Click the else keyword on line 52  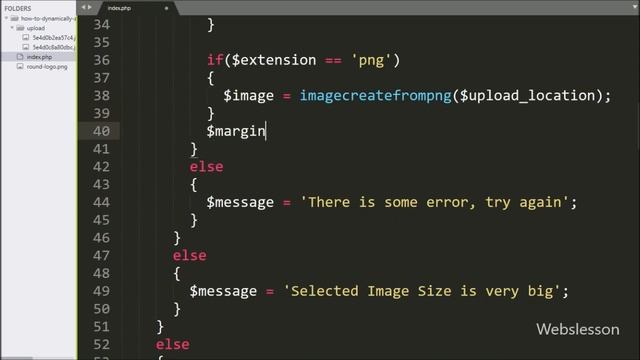[173, 344]
